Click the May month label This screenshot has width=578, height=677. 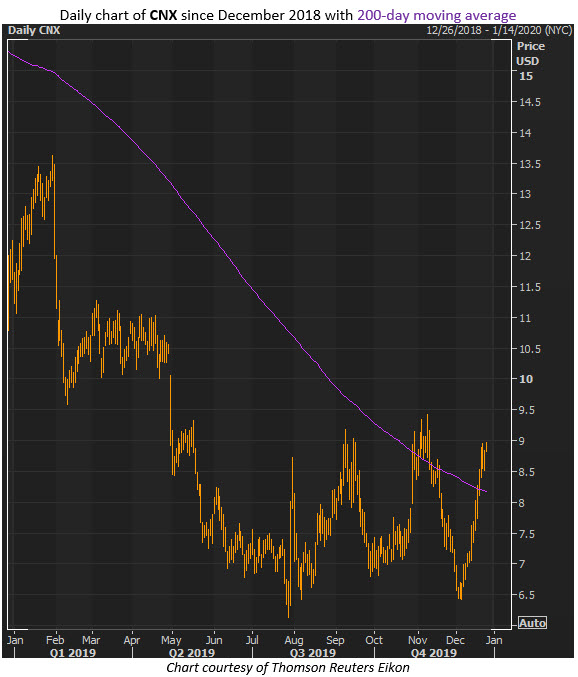click(171, 640)
